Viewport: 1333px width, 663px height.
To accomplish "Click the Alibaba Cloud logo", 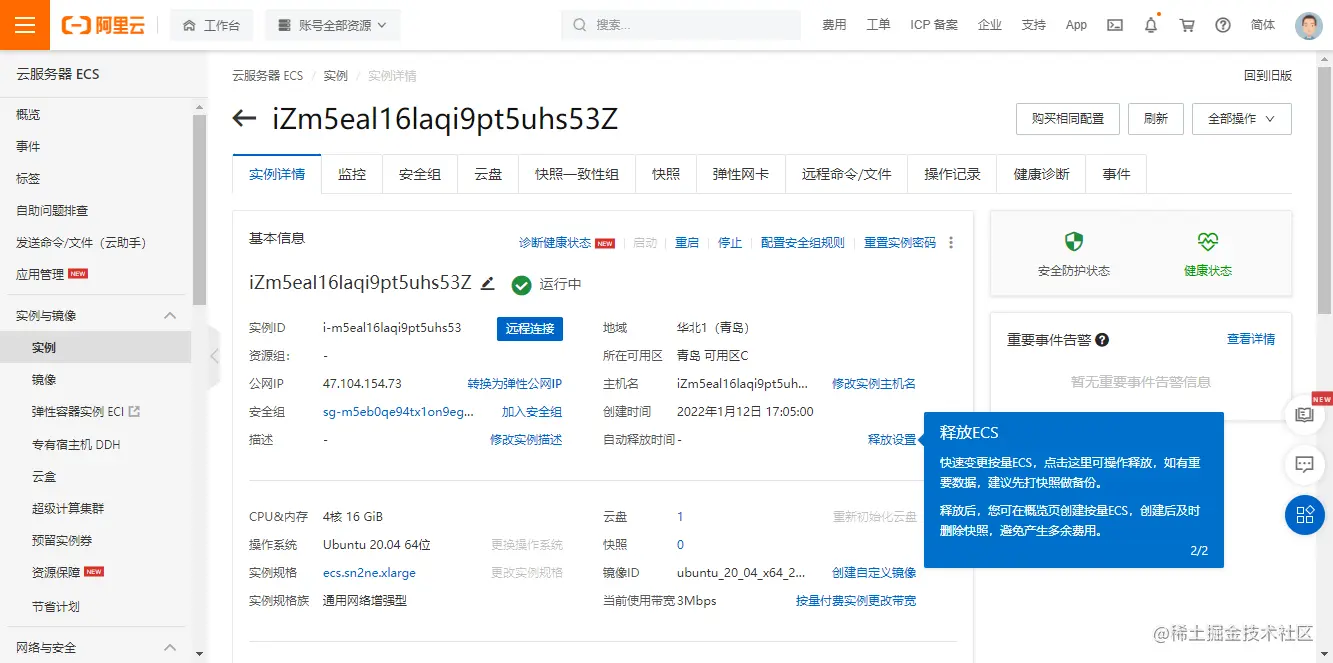I will click(x=103, y=25).
